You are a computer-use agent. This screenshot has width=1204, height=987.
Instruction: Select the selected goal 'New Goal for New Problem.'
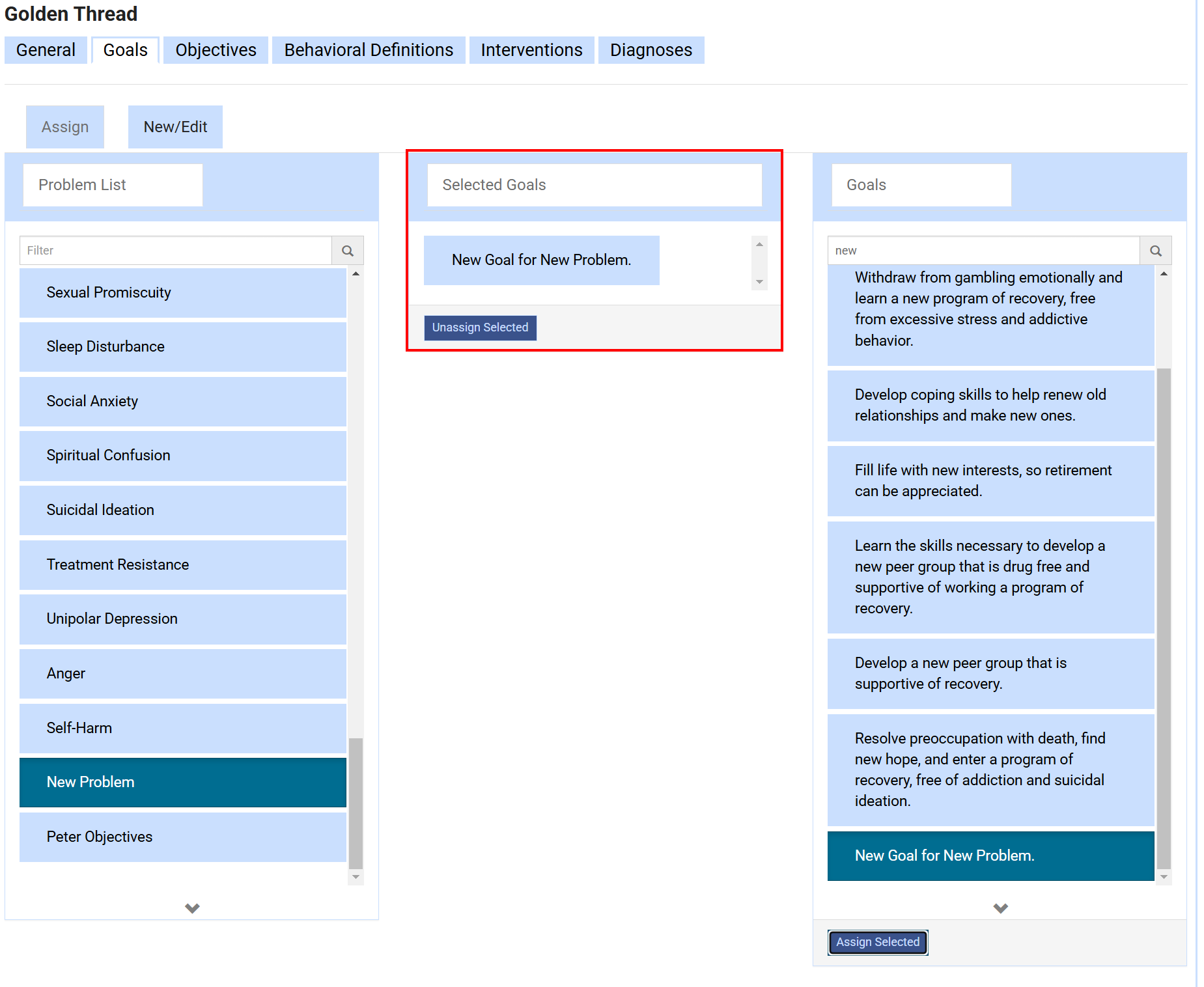click(x=541, y=260)
